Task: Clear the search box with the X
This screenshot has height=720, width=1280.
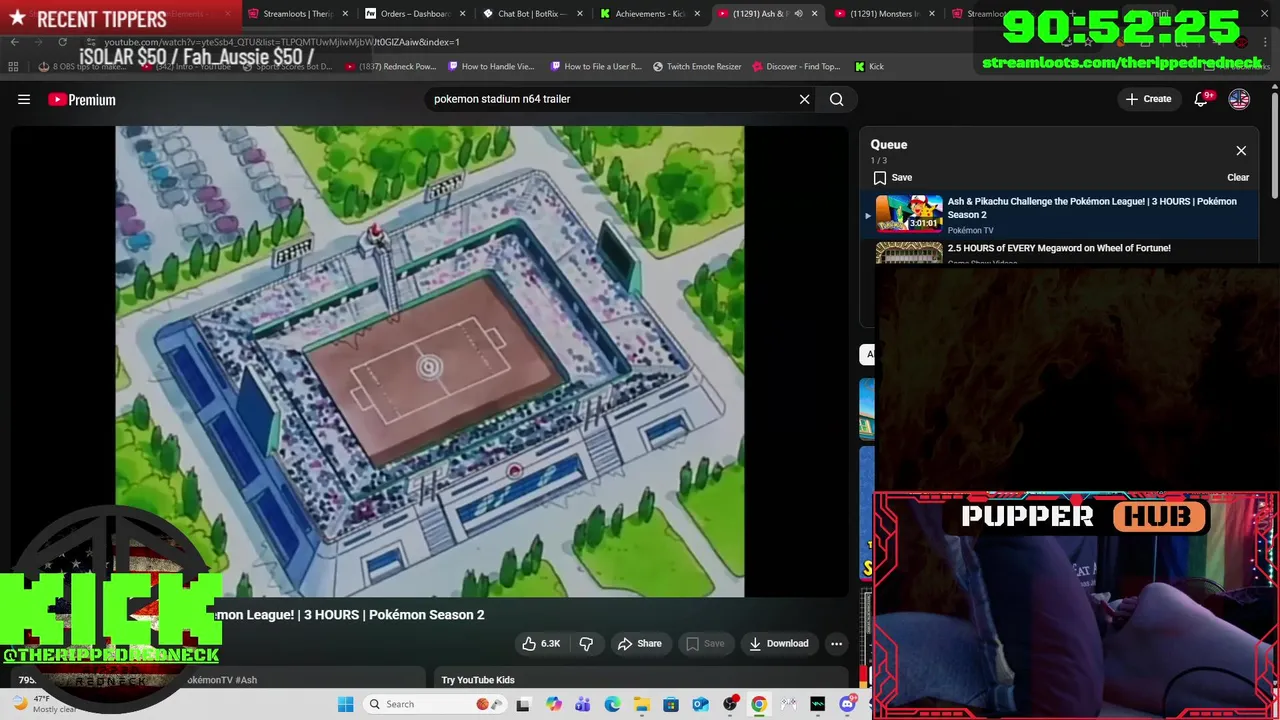Action: pos(804,99)
